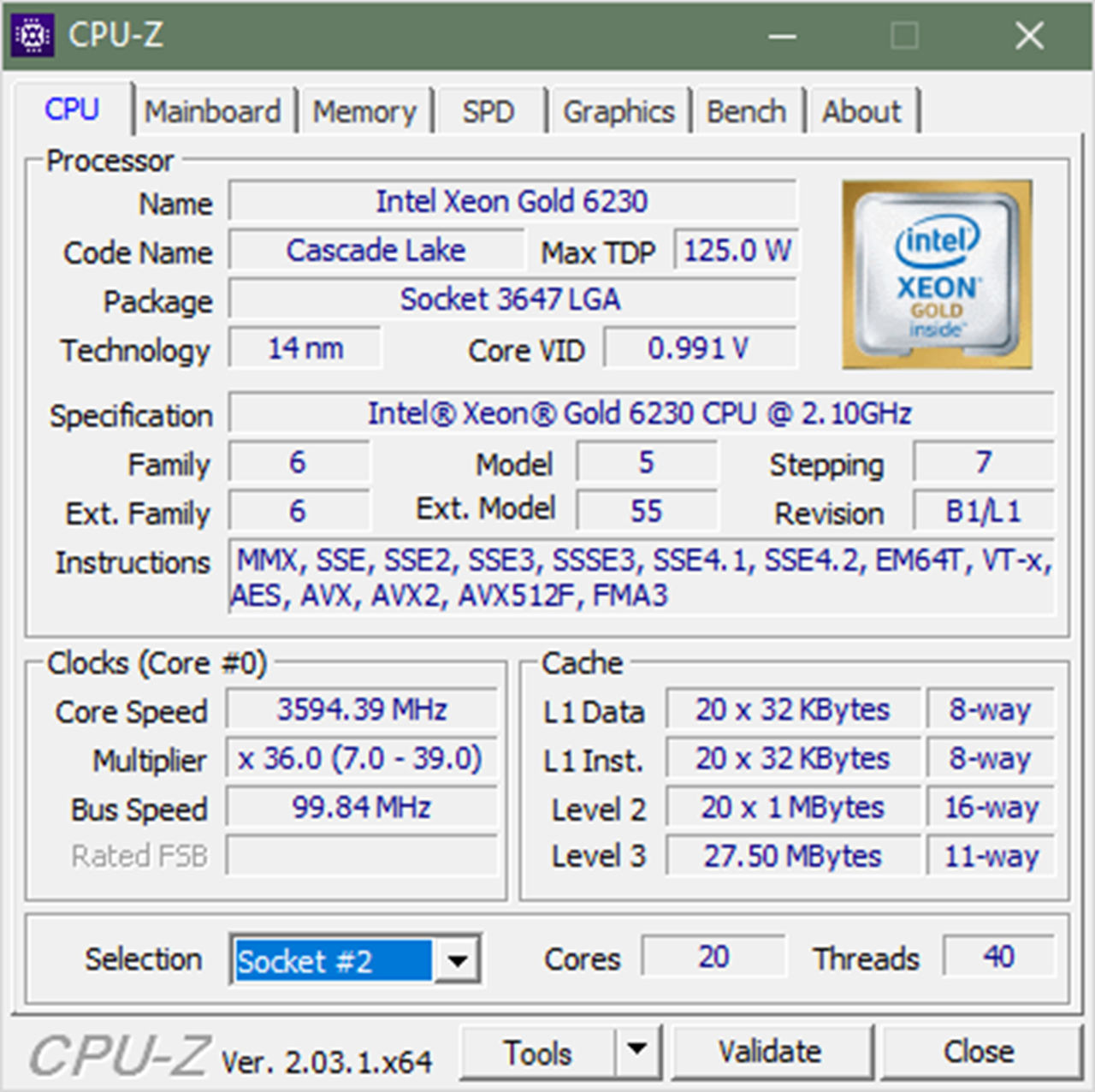Click the processor Name field
This screenshot has height=1092, width=1095.
pos(512,202)
